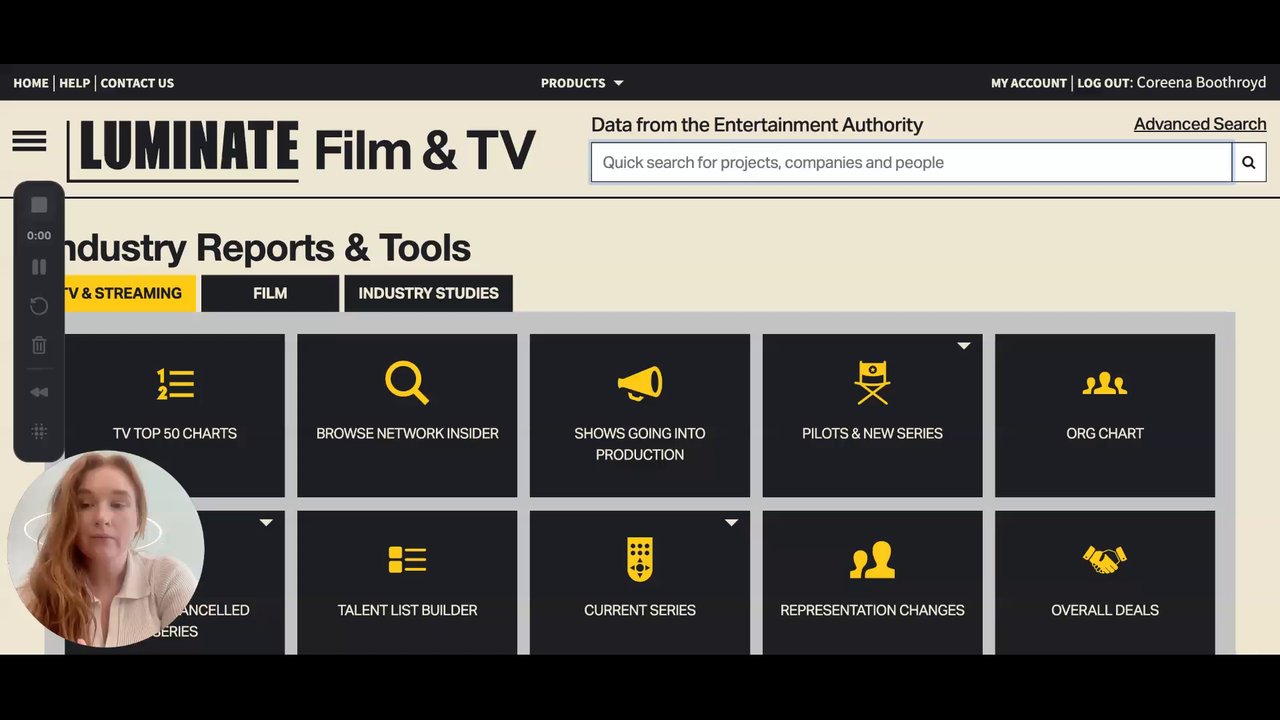Image resolution: width=1280 pixels, height=720 pixels.
Task: Open the Overall Deals tile label
Action: click(x=1105, y=610)
